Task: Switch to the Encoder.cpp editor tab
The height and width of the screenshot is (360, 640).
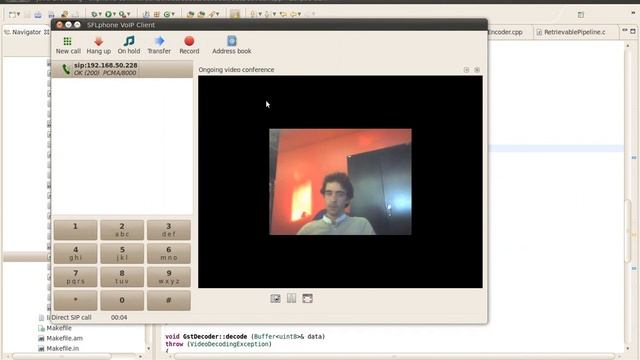Action: pyautogui.click(x=506, y=32)
